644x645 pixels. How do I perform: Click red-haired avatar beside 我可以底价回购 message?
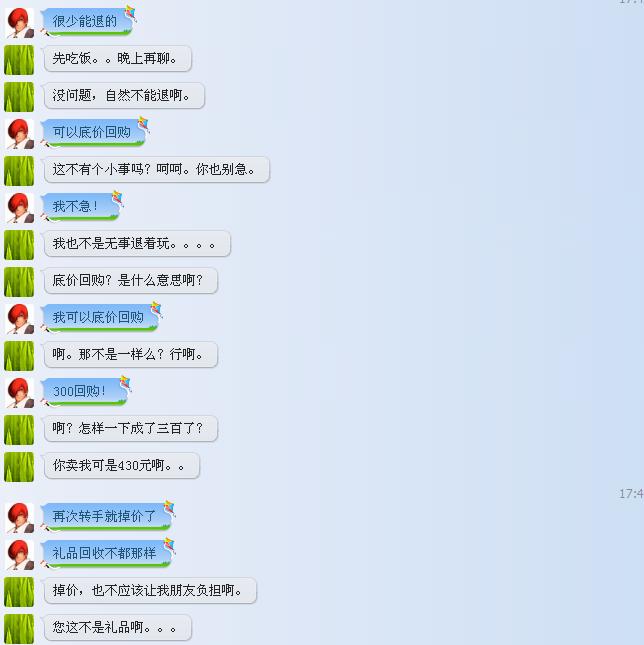pos(19,319)
